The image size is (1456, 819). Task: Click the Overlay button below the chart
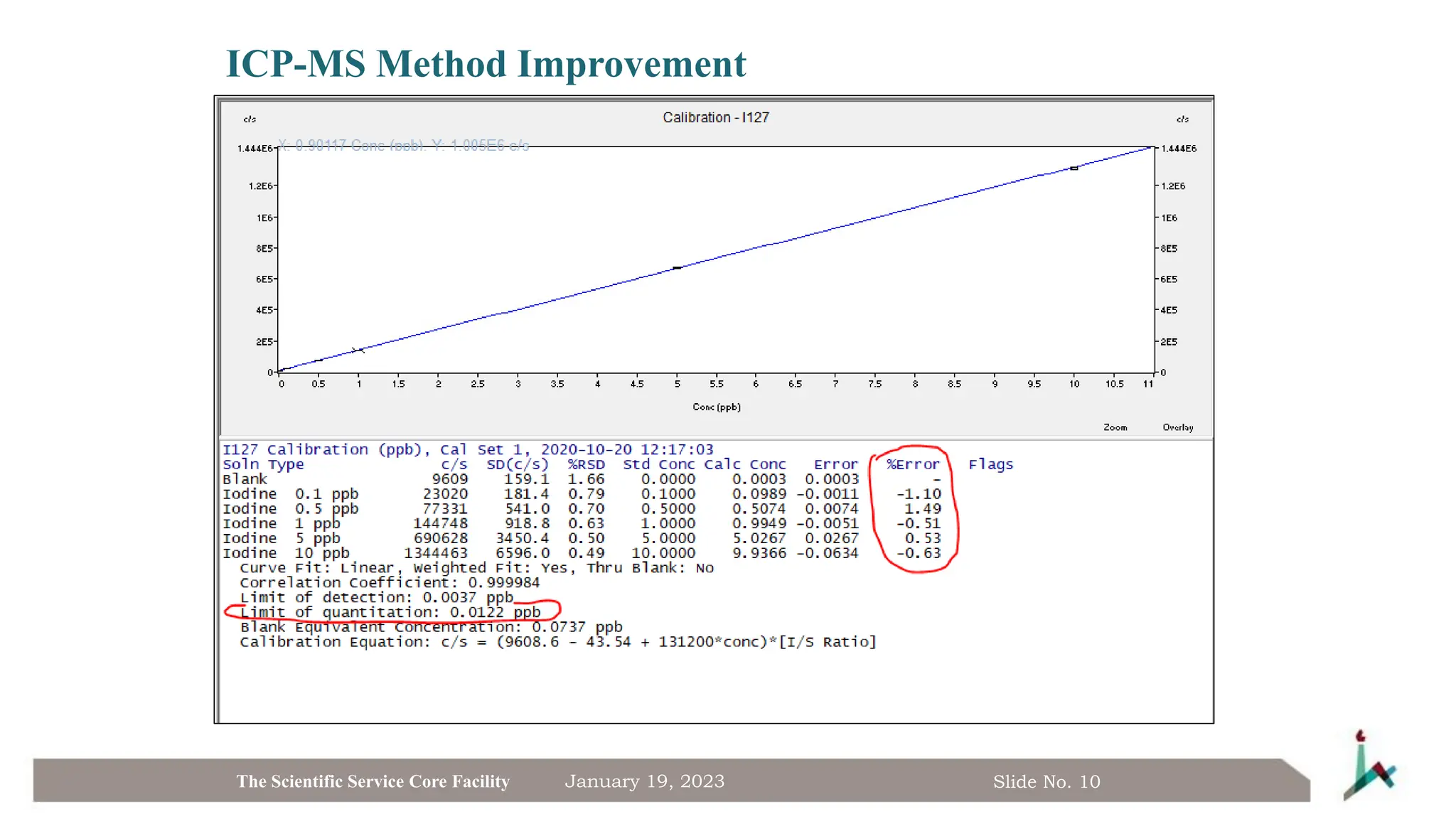(1177, 427)
